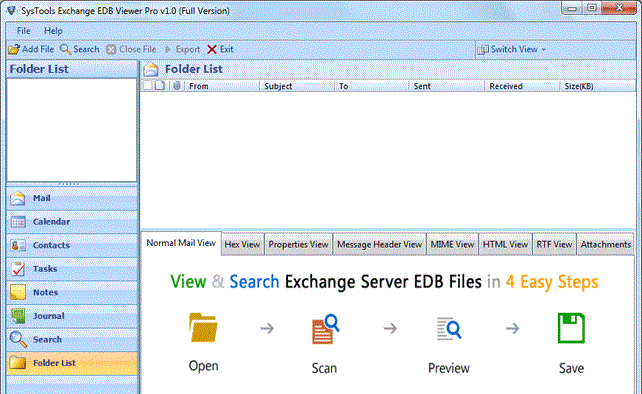The height and width of the screenshot is (394, 642).
Task: Switch to Normal Mail View tab
Action: [x=181, y=243]
